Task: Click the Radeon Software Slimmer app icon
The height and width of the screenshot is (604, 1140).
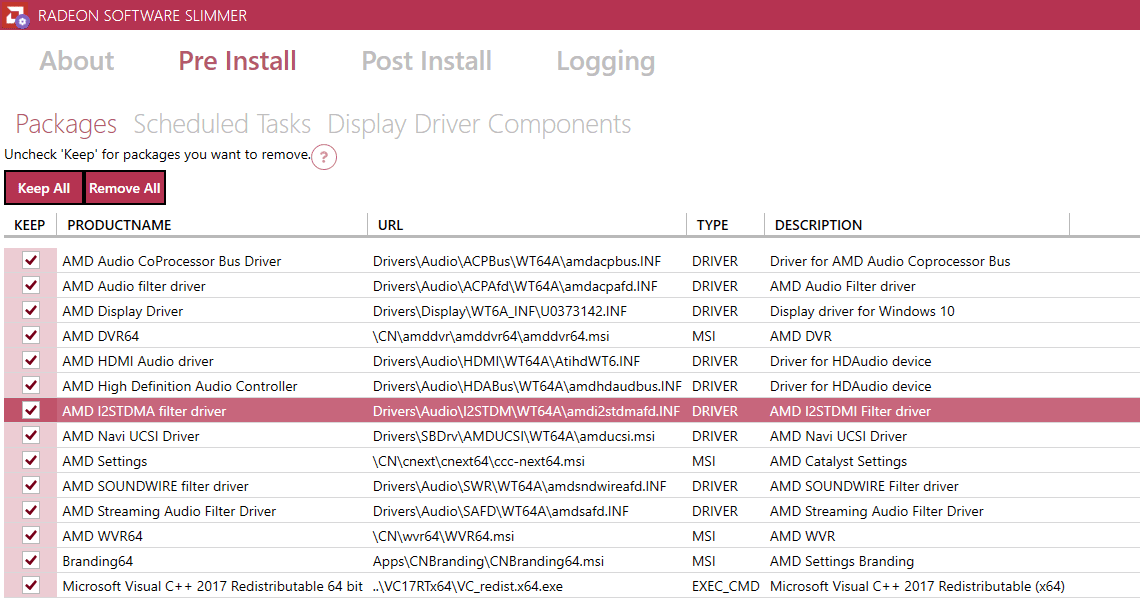Action: [16, 16]
